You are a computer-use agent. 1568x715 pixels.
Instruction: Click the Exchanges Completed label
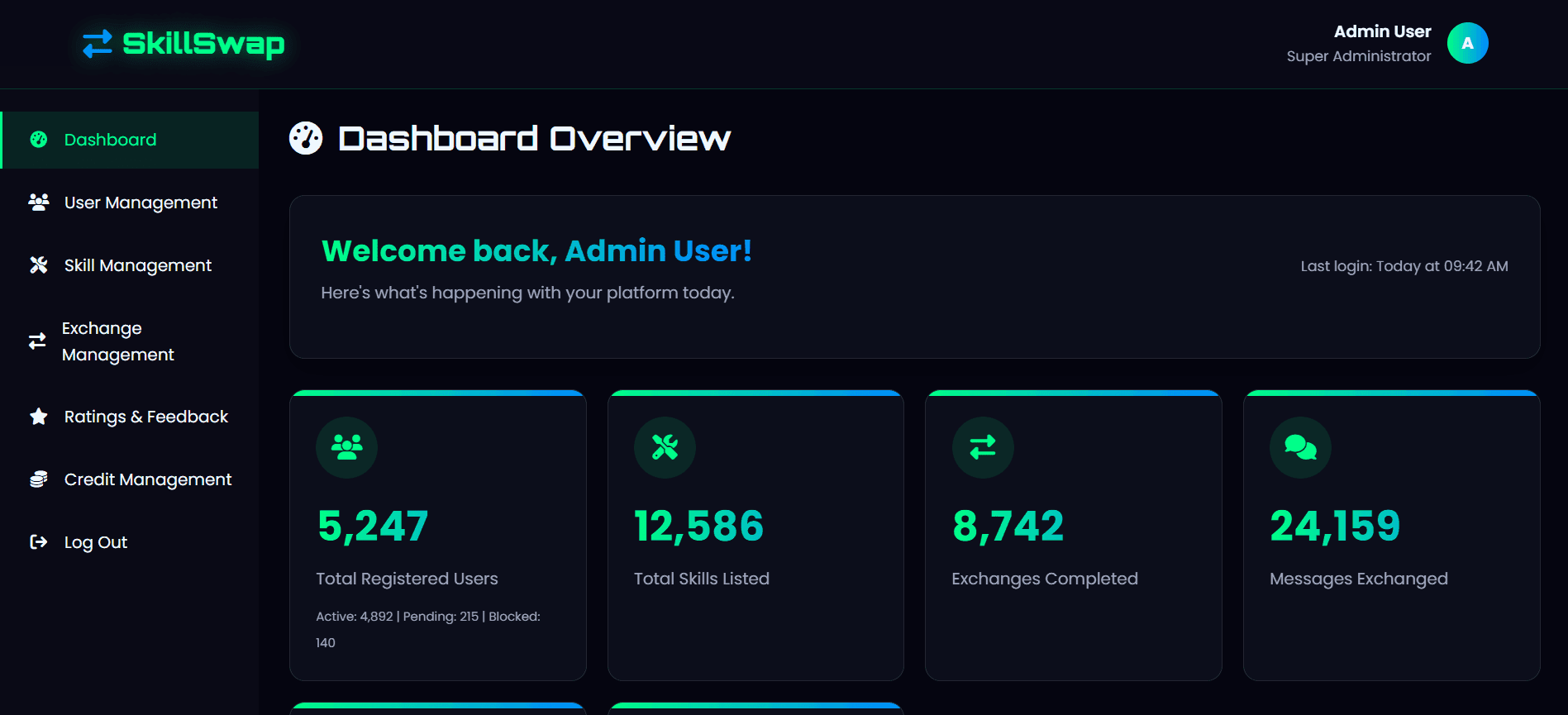(1044, 579)
